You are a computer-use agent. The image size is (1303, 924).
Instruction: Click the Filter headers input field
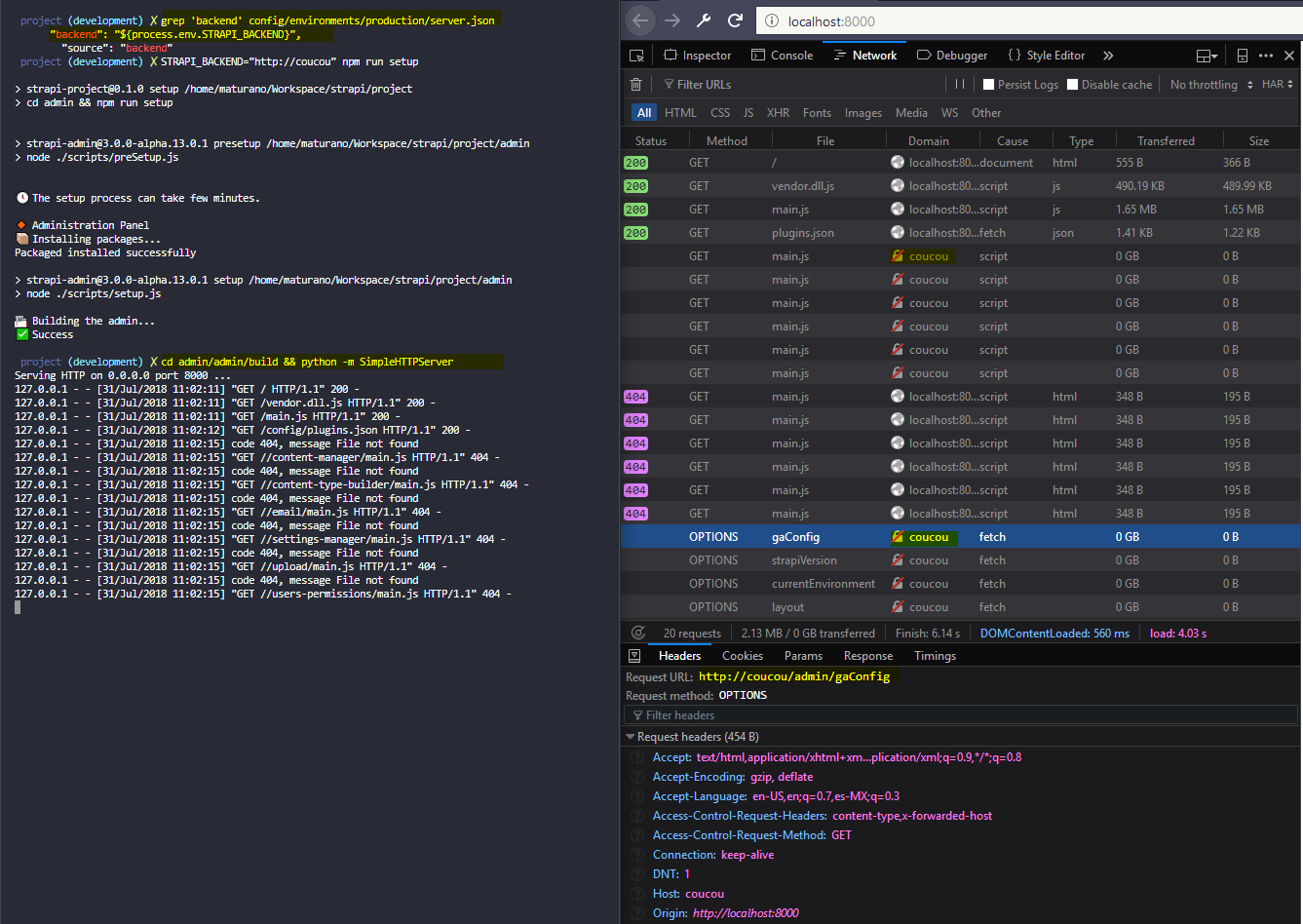point(961,715)
